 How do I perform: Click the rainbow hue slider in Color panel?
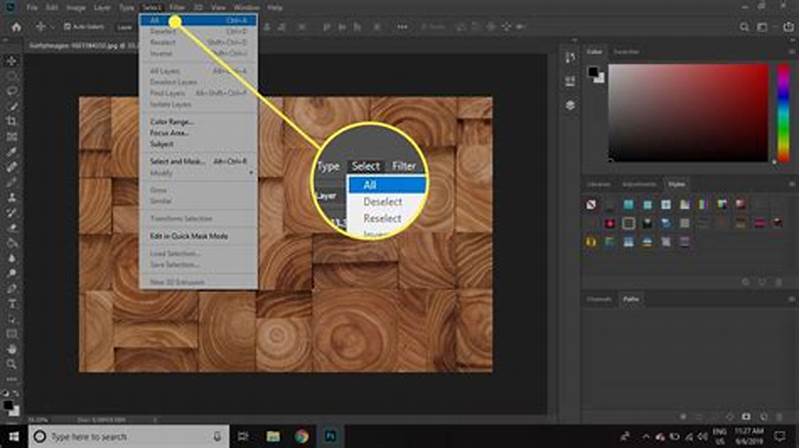[784, 112]
